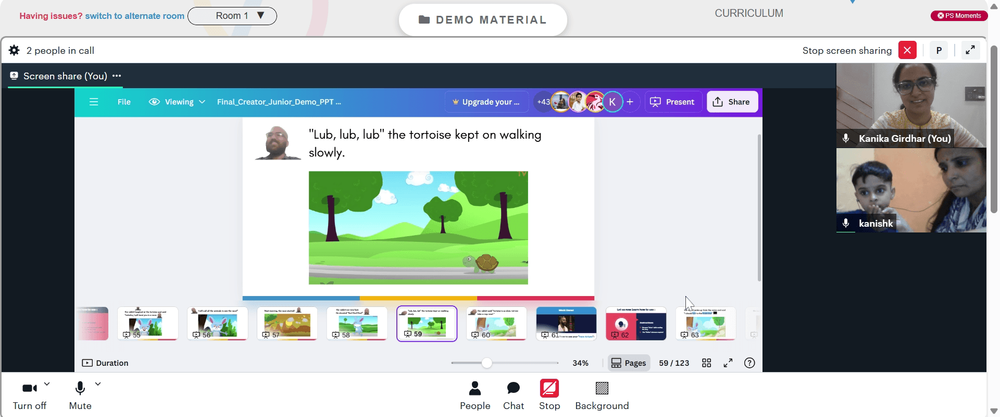Toggle the Pages thumbnail view
Screen dimensions: 1000x417
(x=628, y=363)
